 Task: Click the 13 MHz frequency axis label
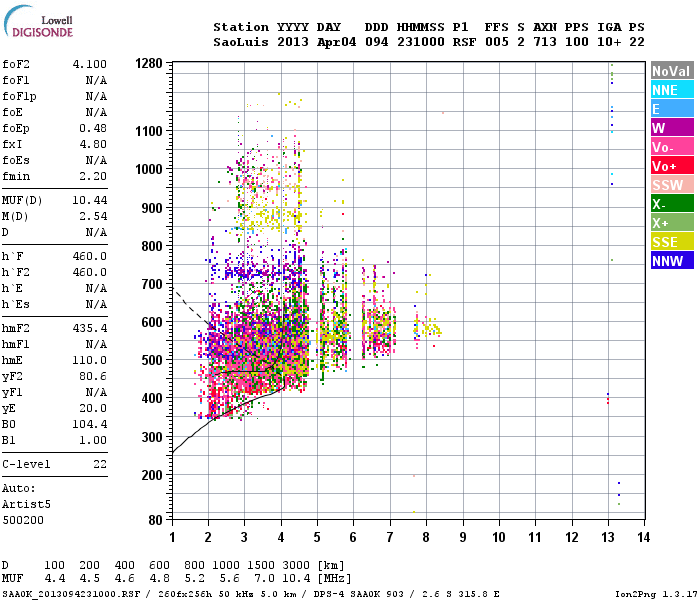coord(608,537)
